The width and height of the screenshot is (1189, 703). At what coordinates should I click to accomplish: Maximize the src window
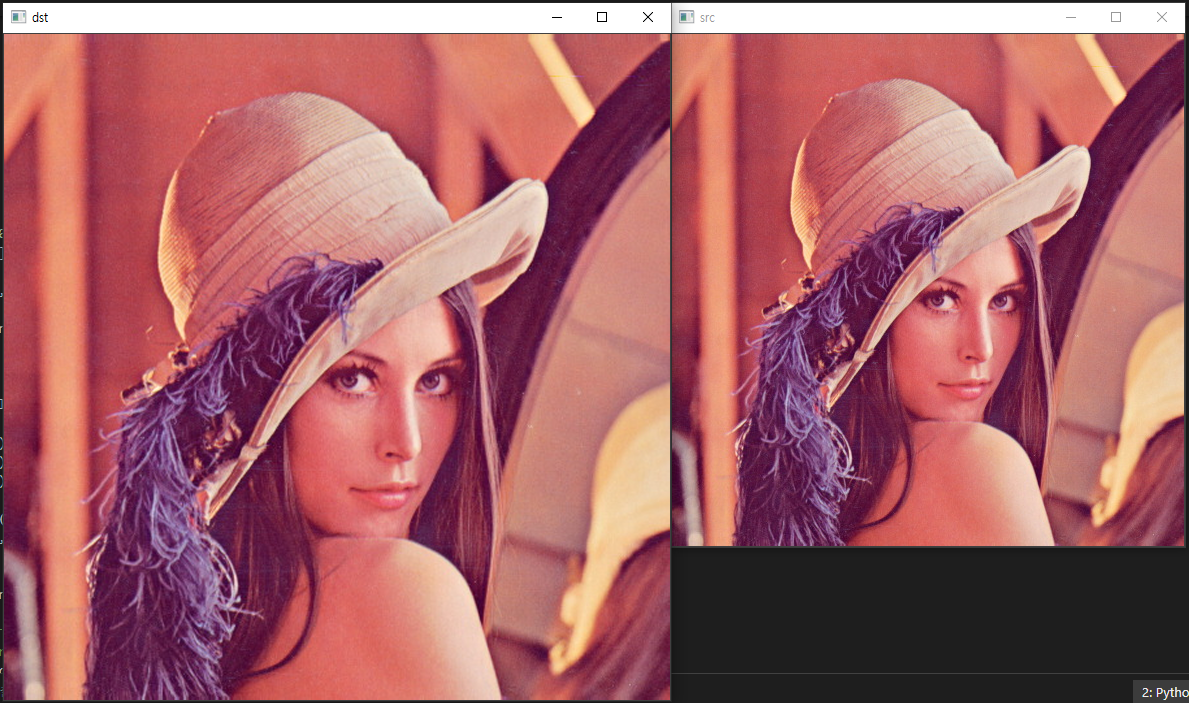click(1116, 17)
